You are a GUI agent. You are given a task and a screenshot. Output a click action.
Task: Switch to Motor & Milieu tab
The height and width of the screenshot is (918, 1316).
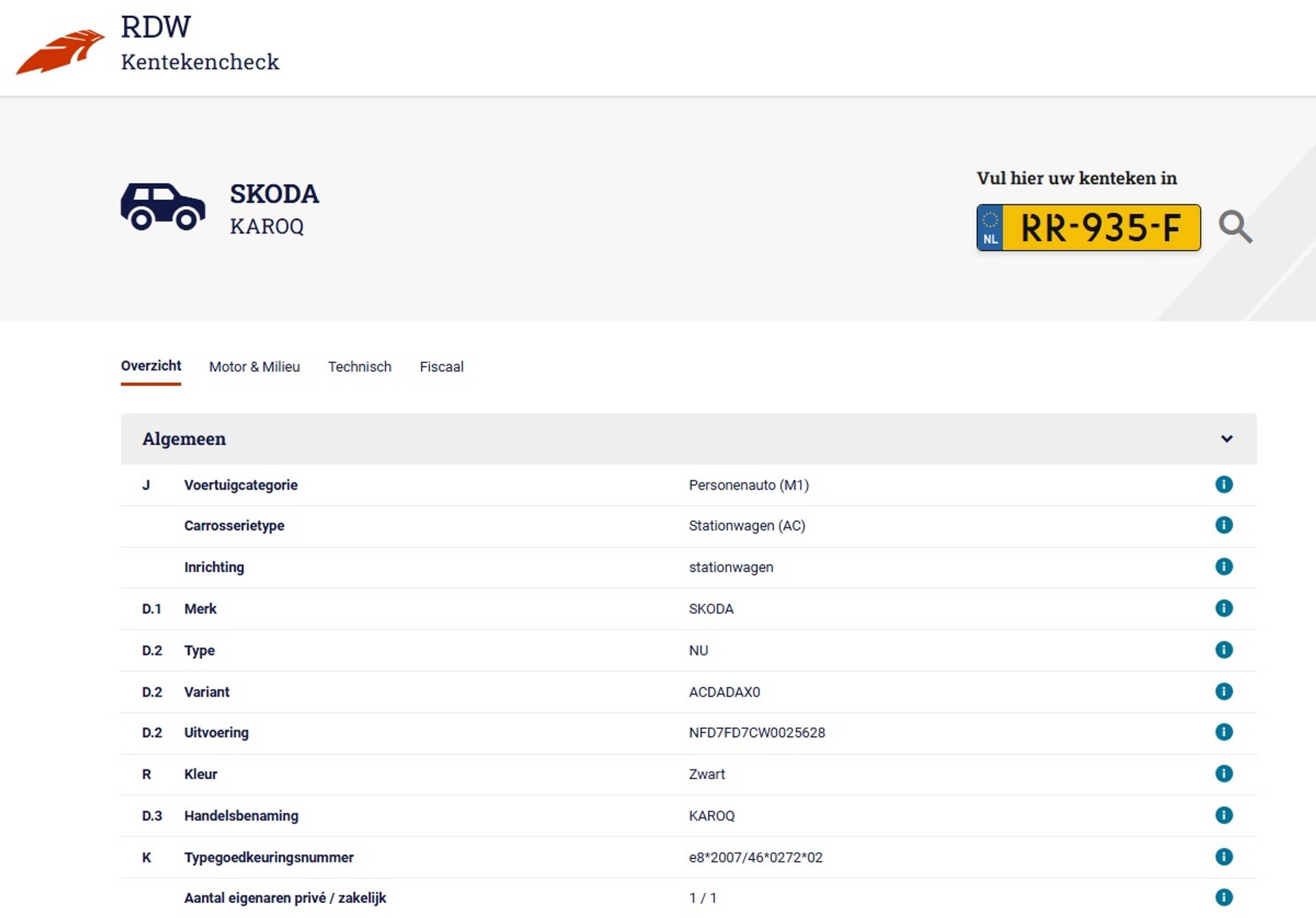coord(254,367)
